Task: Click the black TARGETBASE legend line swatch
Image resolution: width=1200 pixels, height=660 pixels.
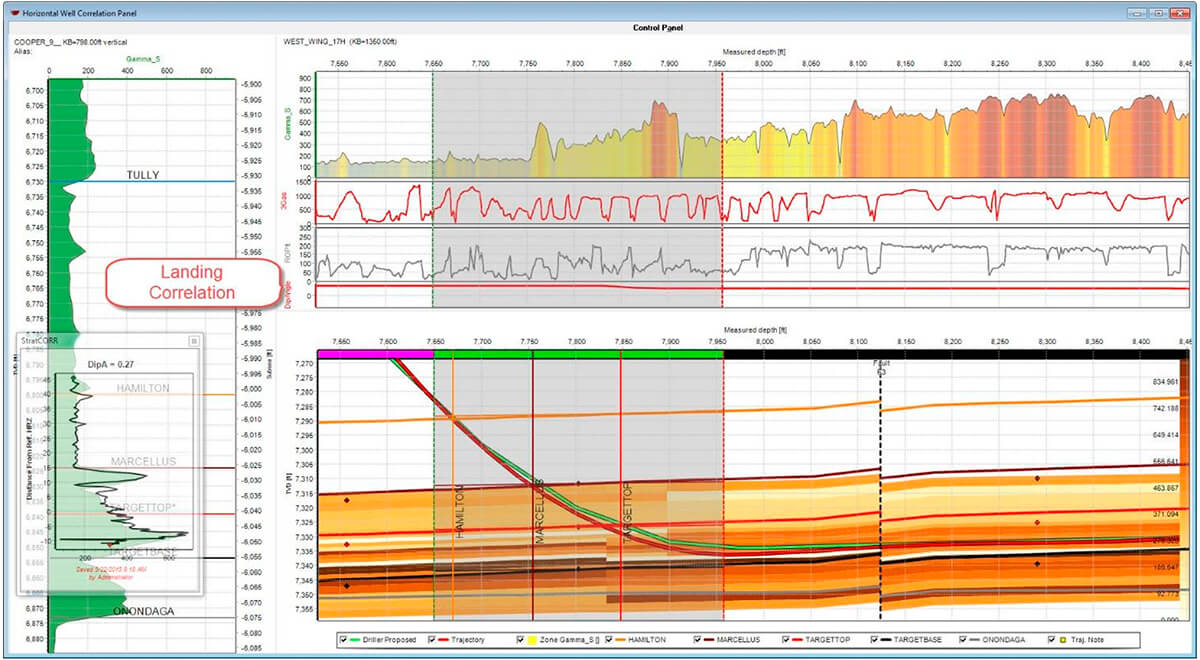Action: (885, 640)
